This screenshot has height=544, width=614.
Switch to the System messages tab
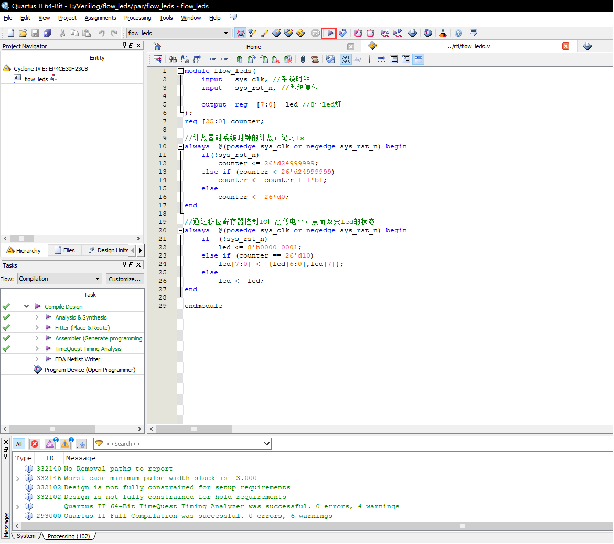point(25,537)
